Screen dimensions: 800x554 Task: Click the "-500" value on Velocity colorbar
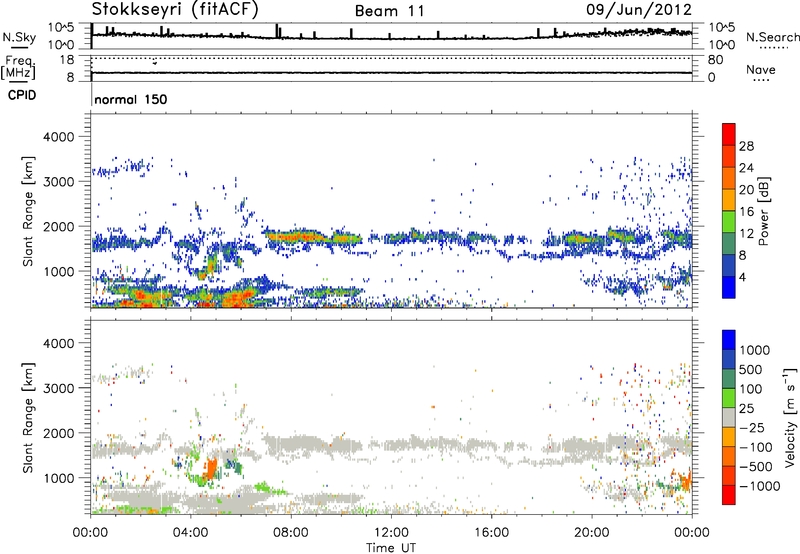pyautogui.click(x=756, y=467)
